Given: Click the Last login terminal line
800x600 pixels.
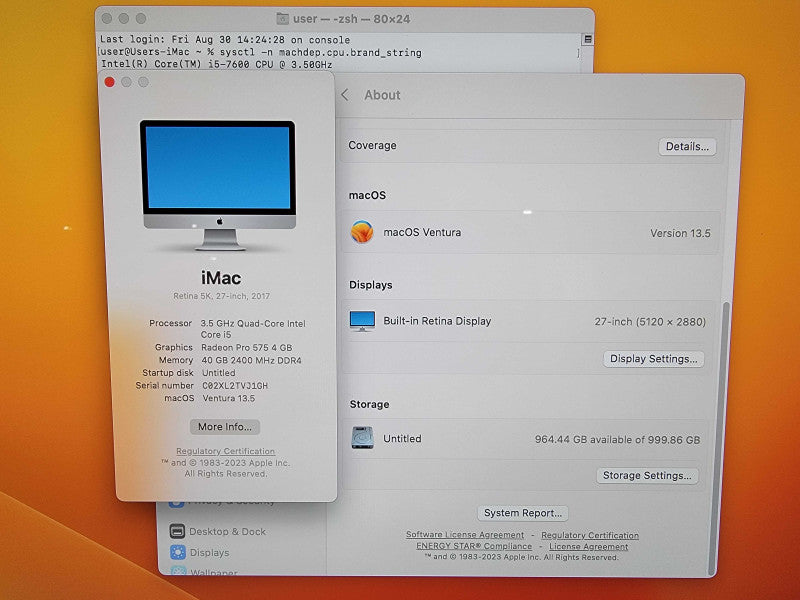Looking at the screenshot, I should (225, 39).
